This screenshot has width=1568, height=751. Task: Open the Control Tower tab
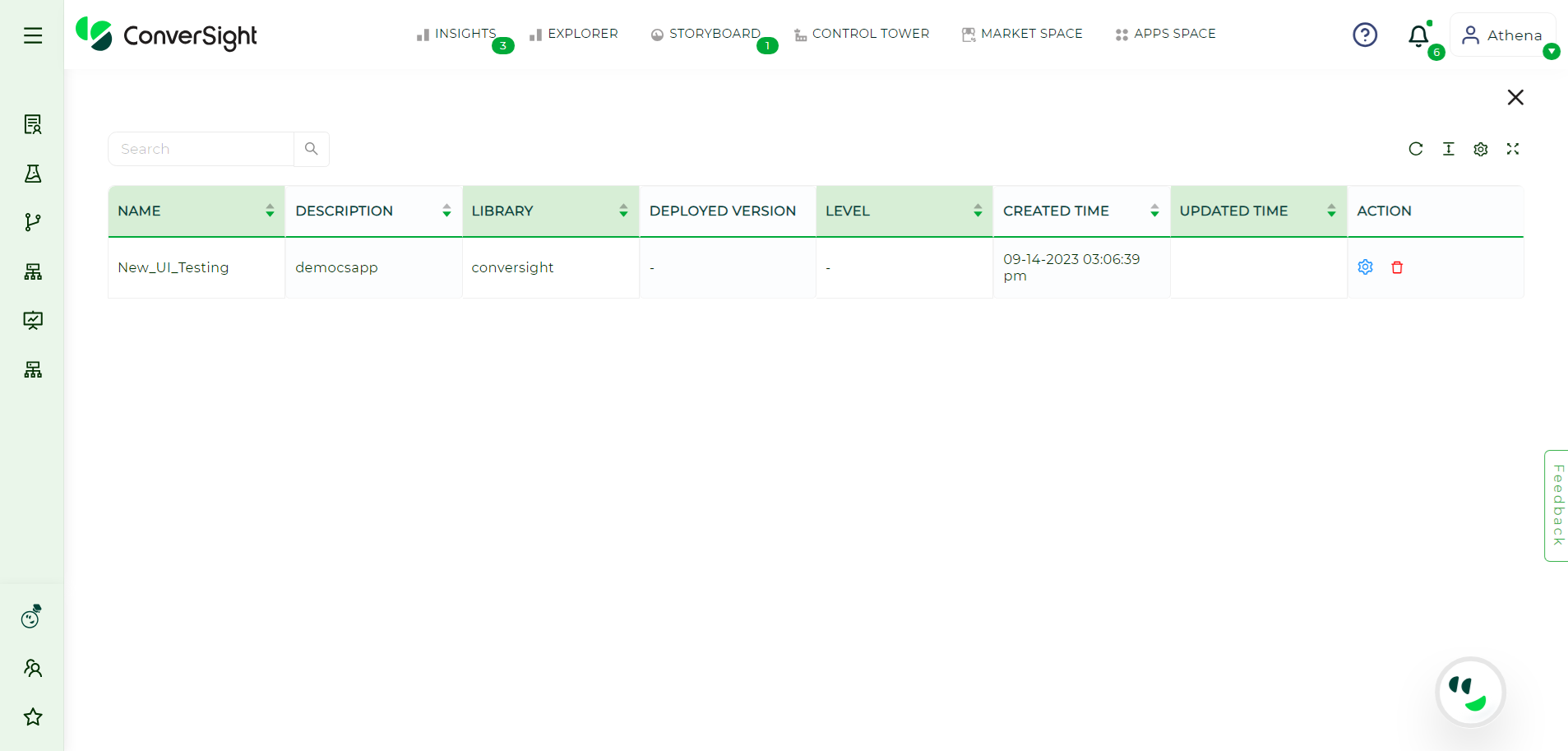pos(862,34)
